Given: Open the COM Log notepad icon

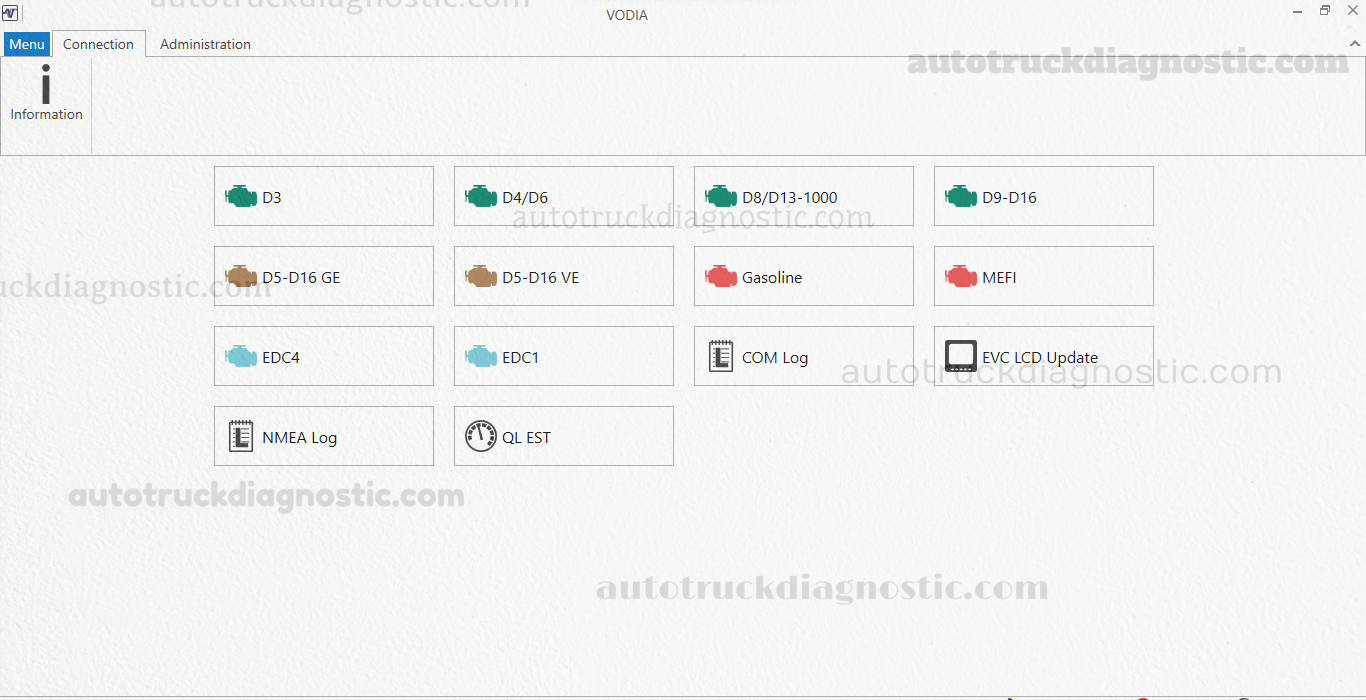Looking at the screenshot, I should click(721, 356).
